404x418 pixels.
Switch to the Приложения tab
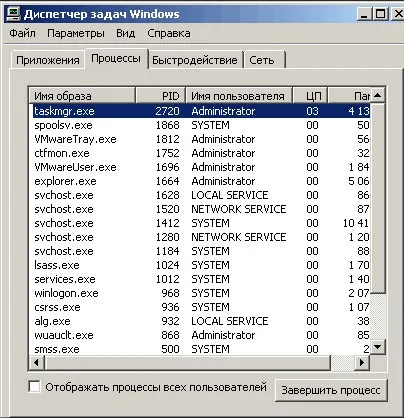click(48, 60)
